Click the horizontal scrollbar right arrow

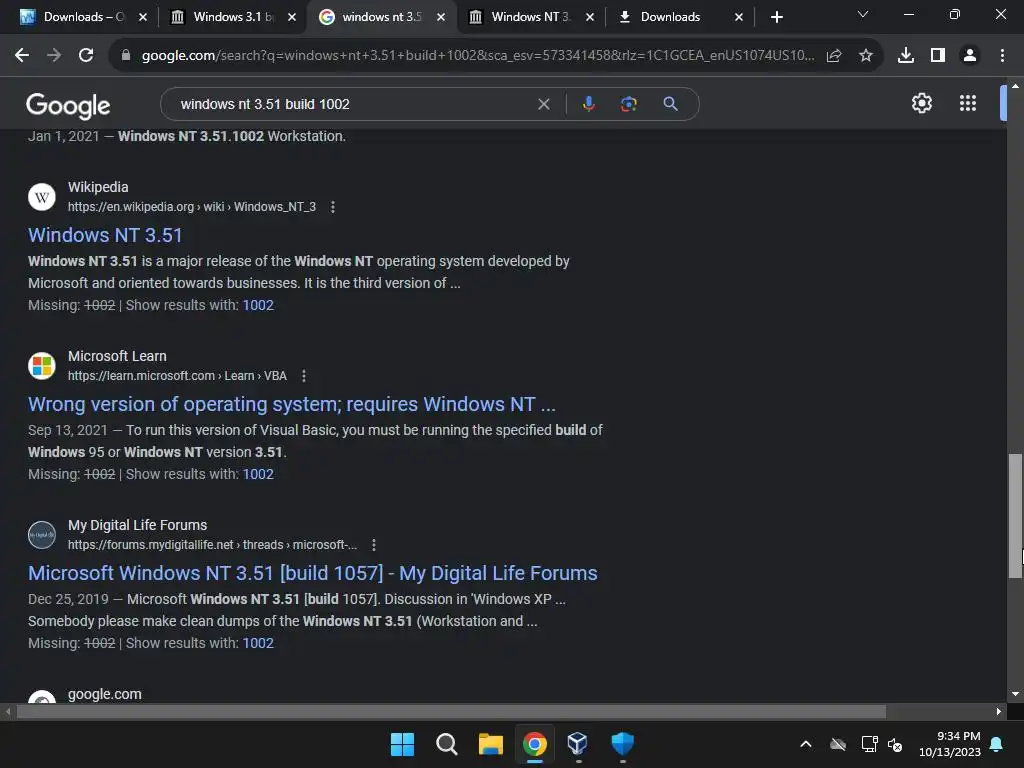click(x=999, y=711)
